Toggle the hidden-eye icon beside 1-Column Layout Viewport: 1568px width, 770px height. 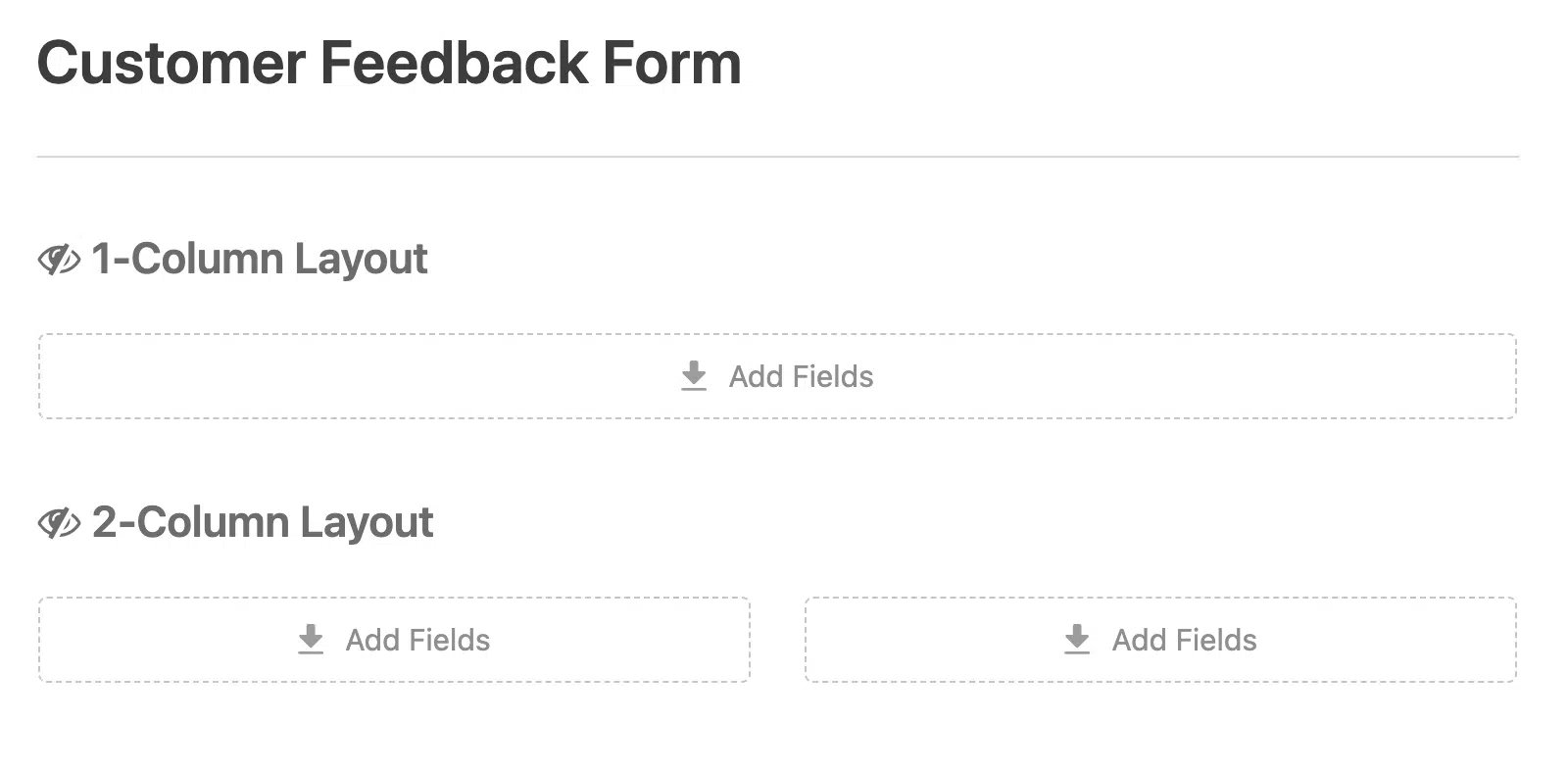pos(59,261)
